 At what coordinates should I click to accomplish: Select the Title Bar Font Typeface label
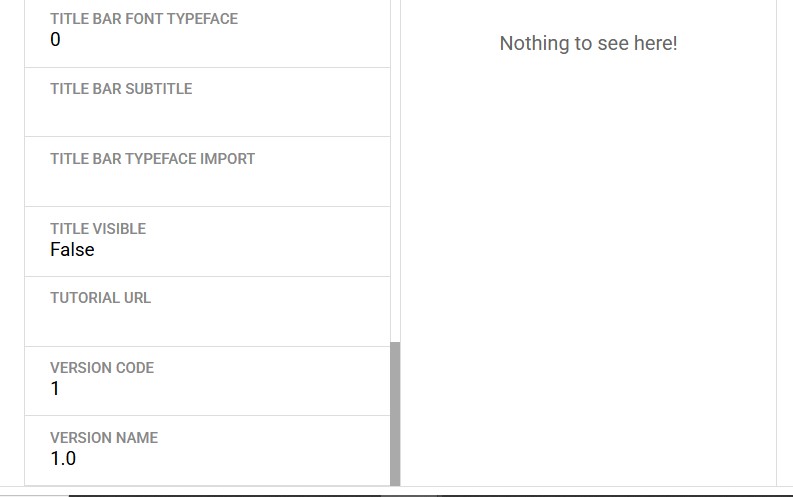click(x=144, y=19)
